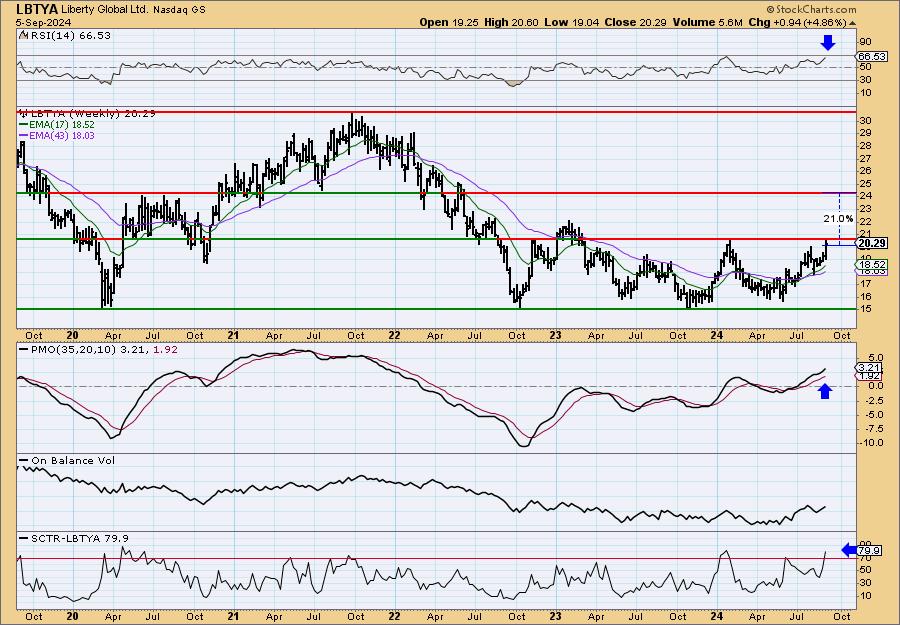
Task: Click the -10.0 mark on the PMO axis
Action: [871, 442]
